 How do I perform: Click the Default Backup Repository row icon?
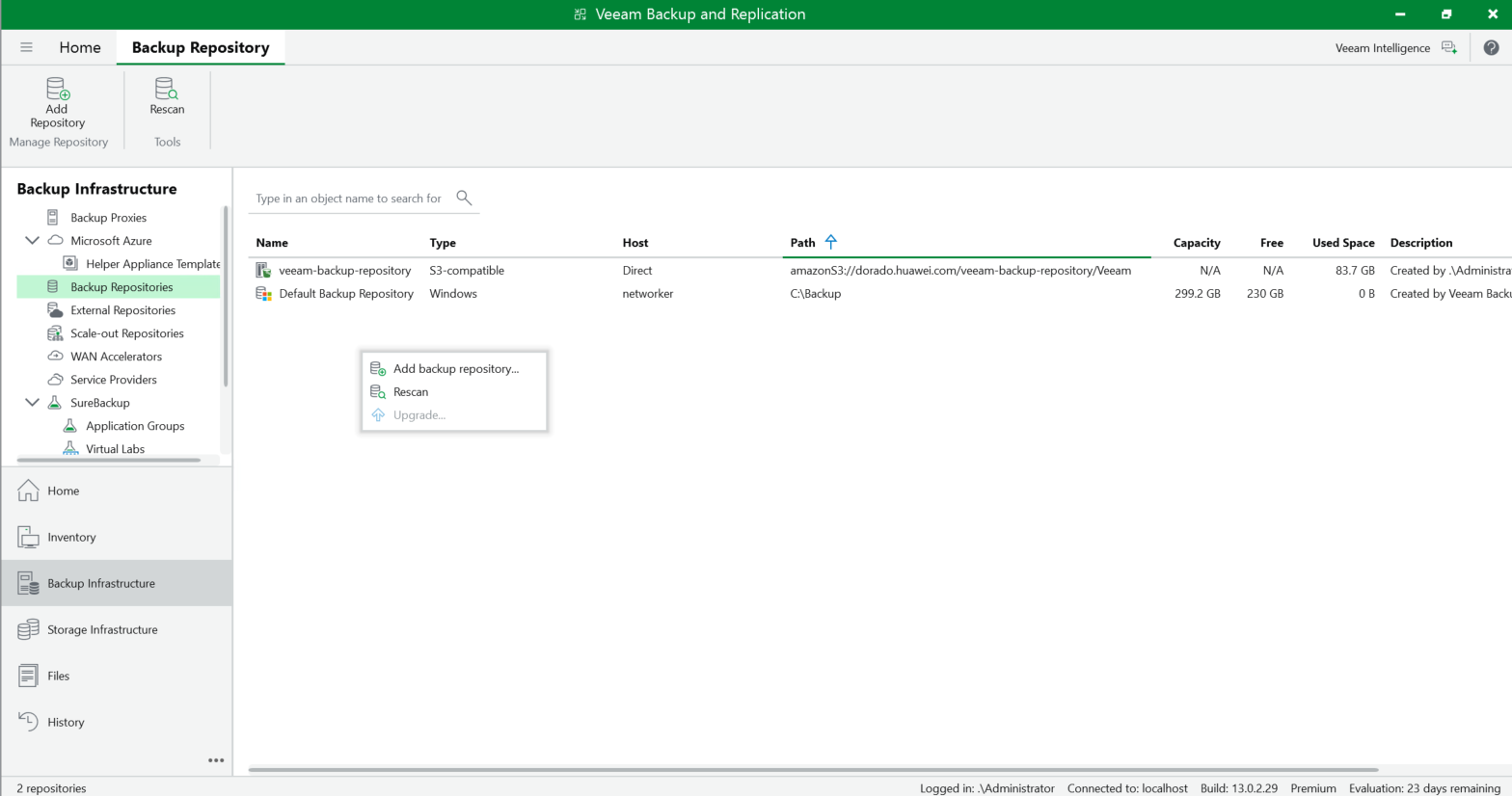coord(263,294)
